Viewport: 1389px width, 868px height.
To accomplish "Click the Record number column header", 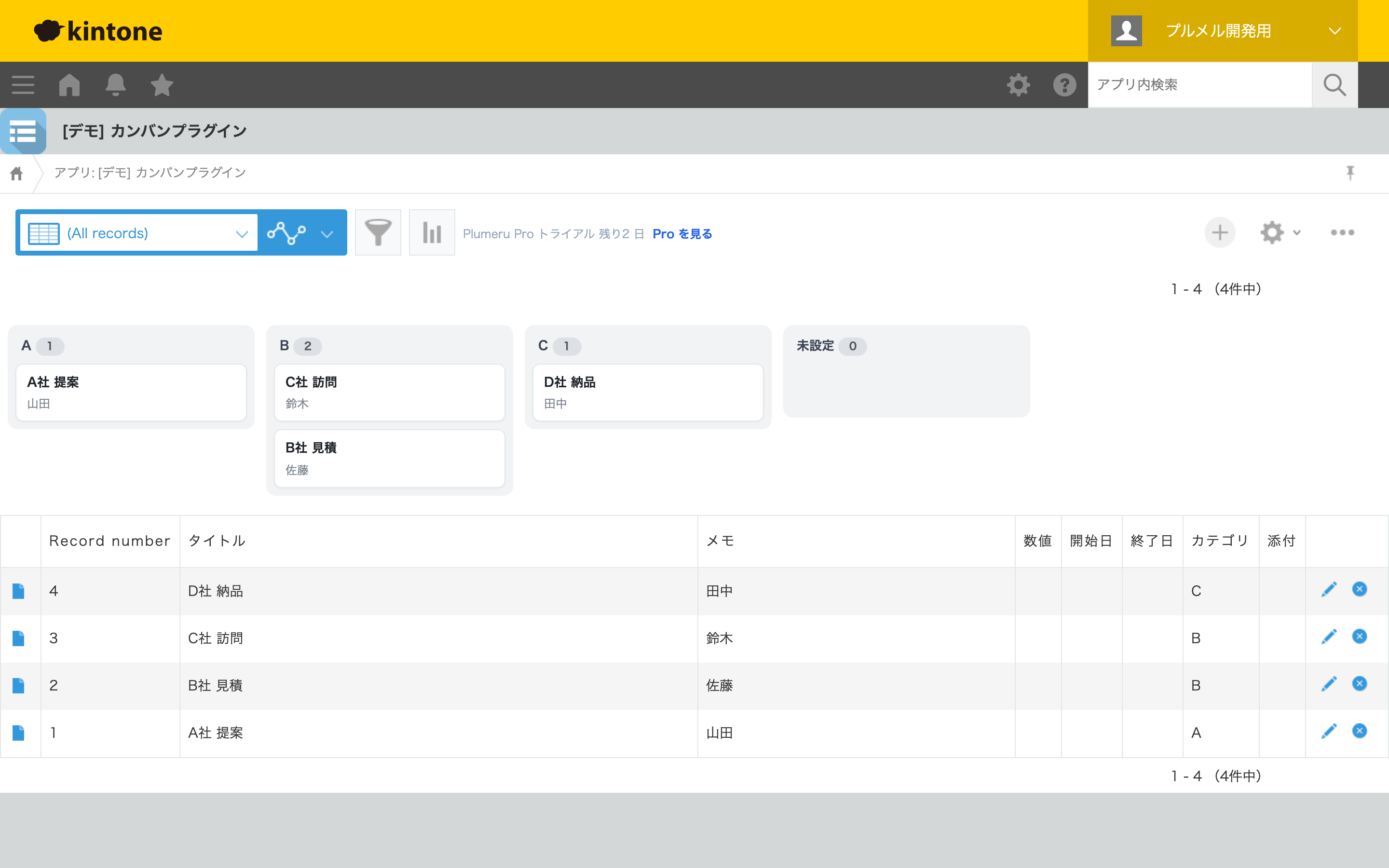I will click(109, 541).
